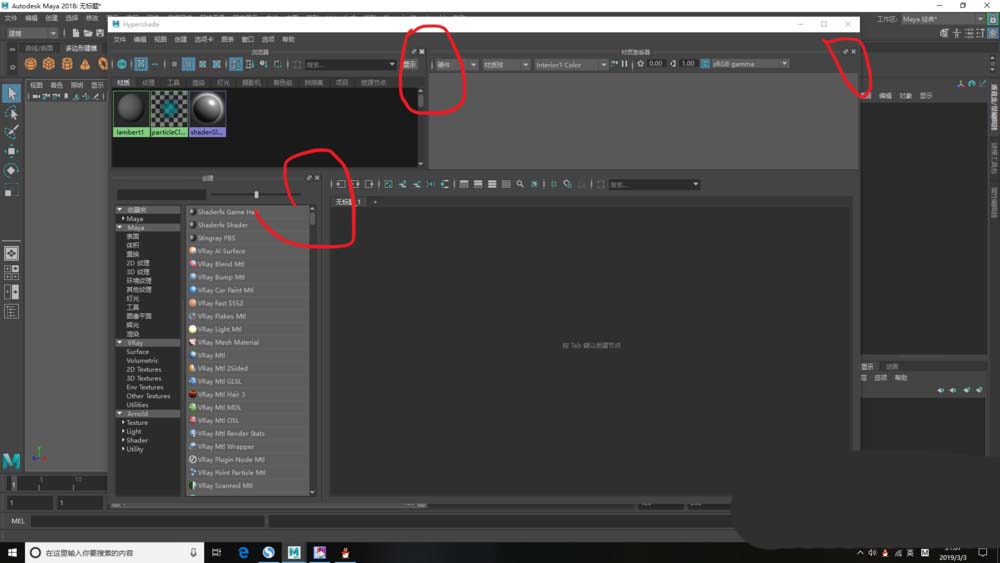The width and height of the screenshot is (1000, 563).
Task: Open the 无标题_1 work area tab
Action: [x=349, y=202]
